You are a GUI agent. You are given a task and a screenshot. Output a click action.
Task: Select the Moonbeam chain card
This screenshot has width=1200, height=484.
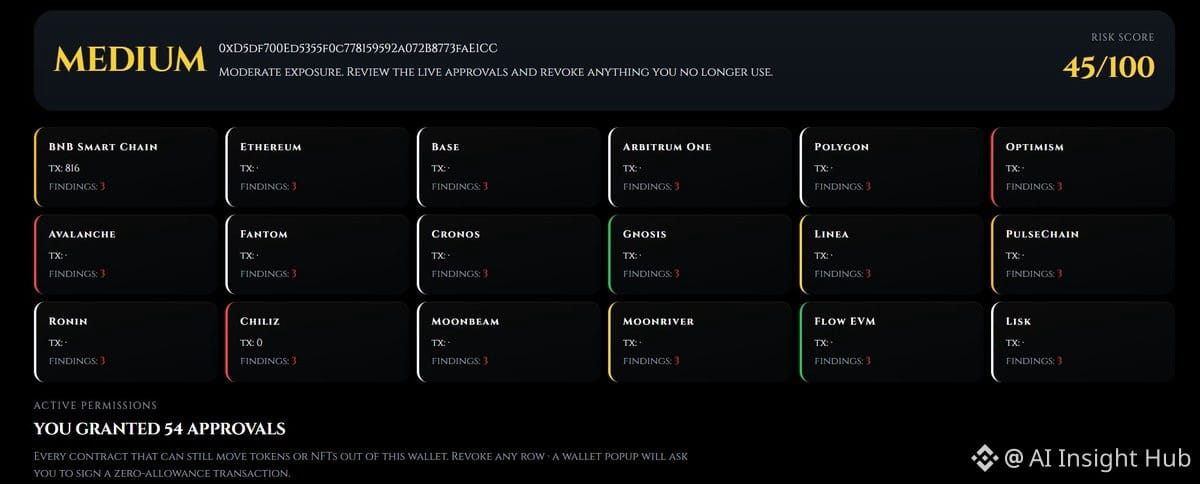click(508, 342)
